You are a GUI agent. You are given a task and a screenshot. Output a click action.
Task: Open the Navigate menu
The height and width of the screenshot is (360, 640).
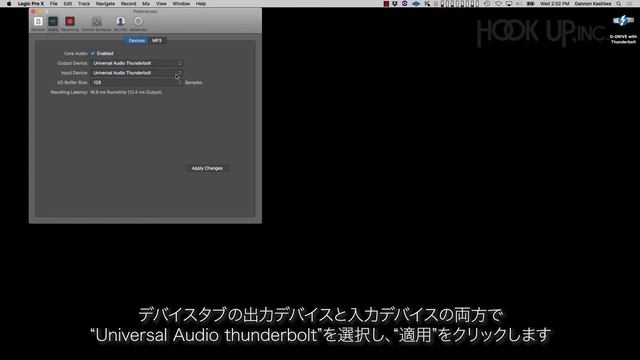[x=105, y=4]
